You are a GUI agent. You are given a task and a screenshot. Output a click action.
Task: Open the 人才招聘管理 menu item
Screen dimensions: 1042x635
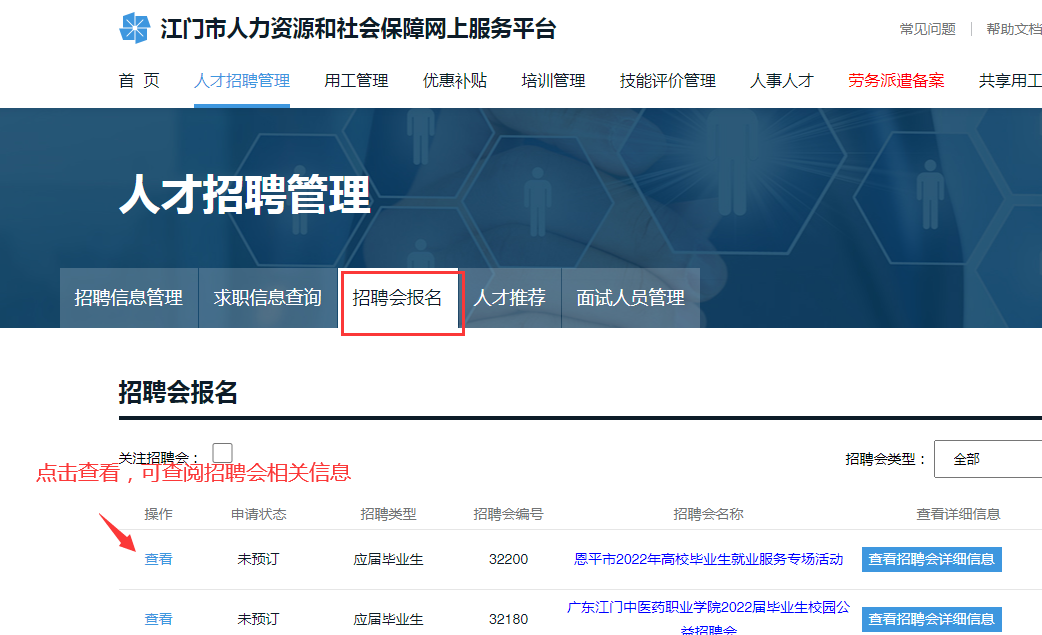point(242,81)
